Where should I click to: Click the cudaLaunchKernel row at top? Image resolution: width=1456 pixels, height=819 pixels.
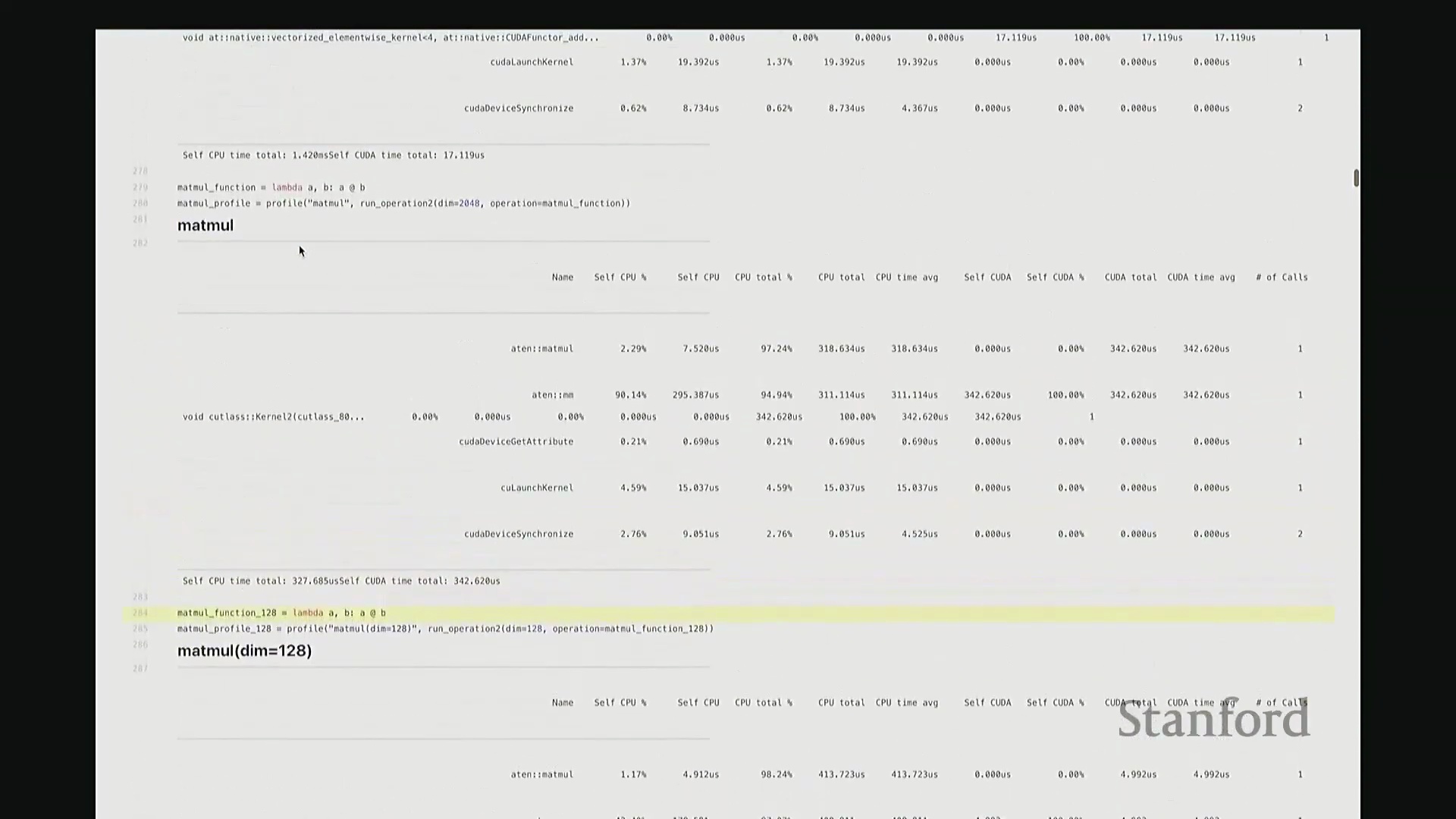(532, 62)
